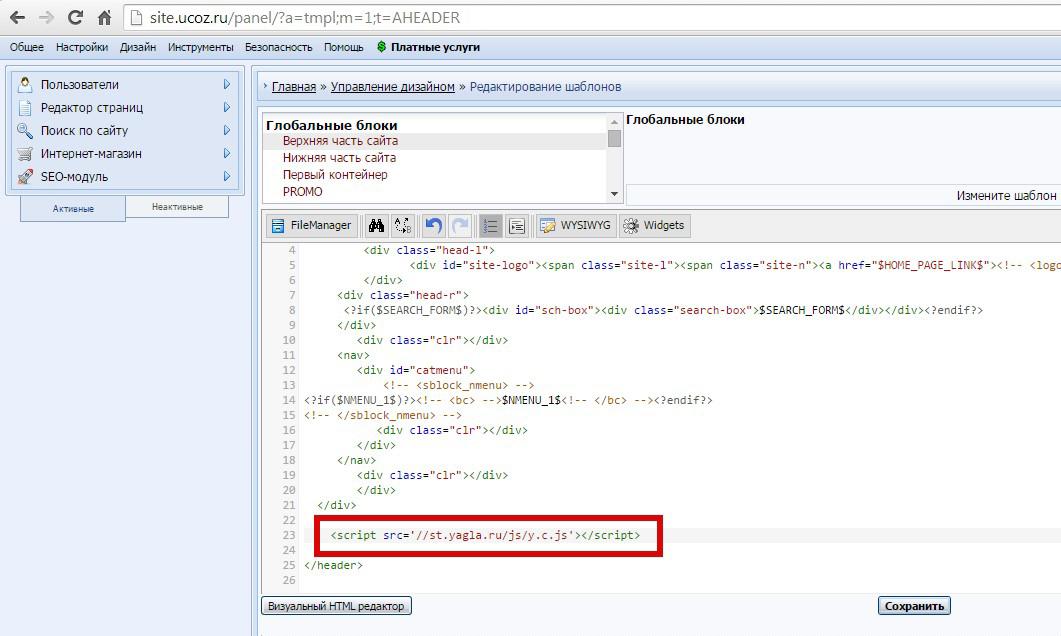1061x636 pixels.
Task: Open the Общее menu
Action: pos(26,47)
